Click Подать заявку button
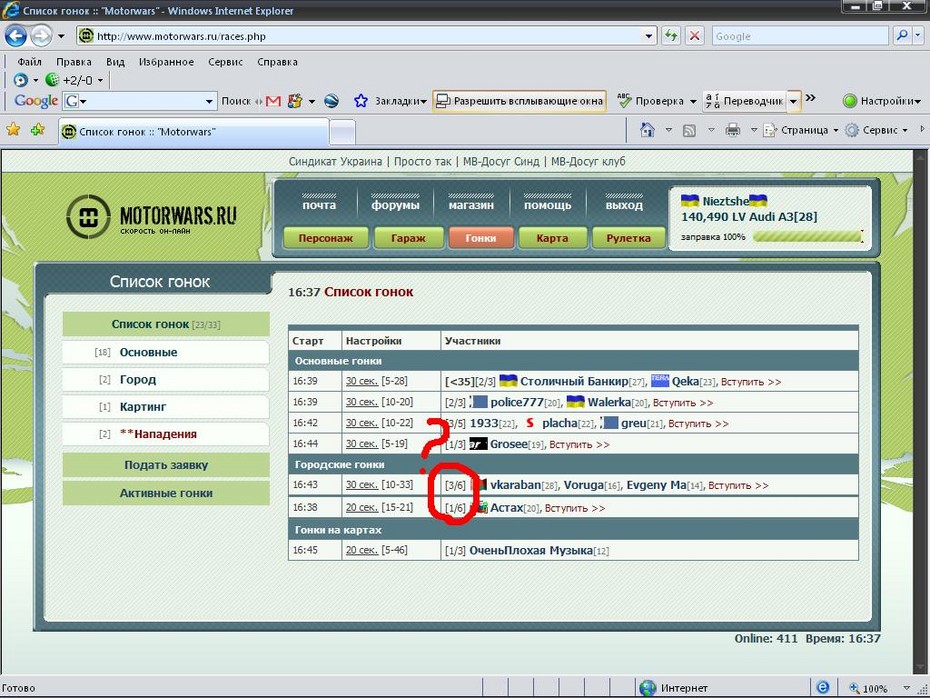The width and height of the screenshot is (930, 698). pos(166,465)
